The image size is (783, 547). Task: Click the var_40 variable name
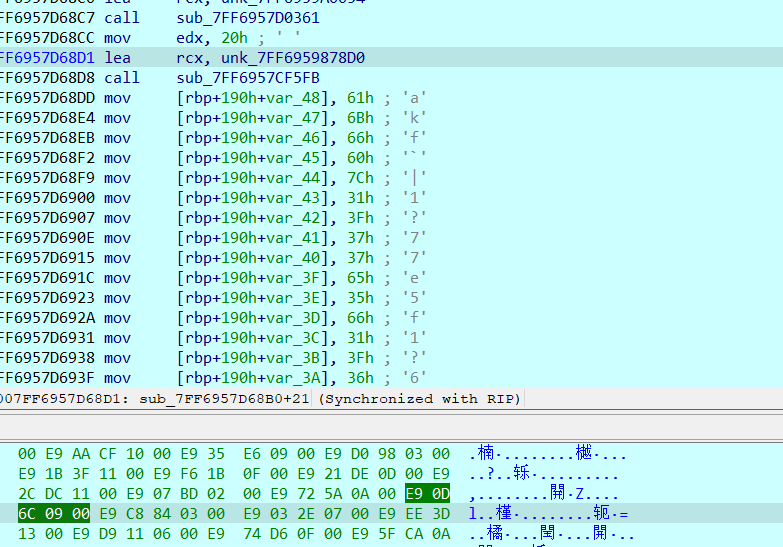(293, 258)
